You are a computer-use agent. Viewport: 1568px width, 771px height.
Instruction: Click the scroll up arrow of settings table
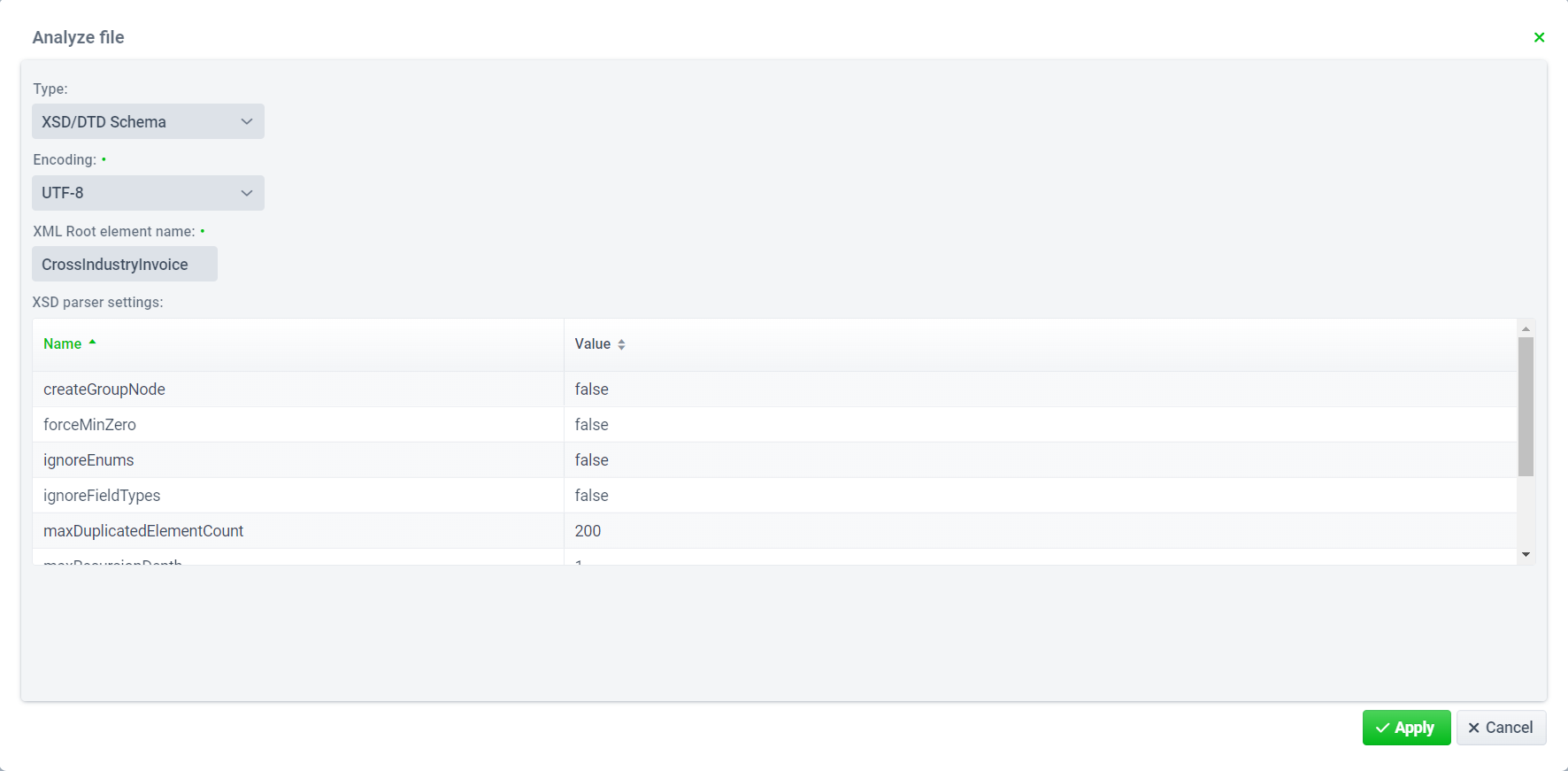1526,328
